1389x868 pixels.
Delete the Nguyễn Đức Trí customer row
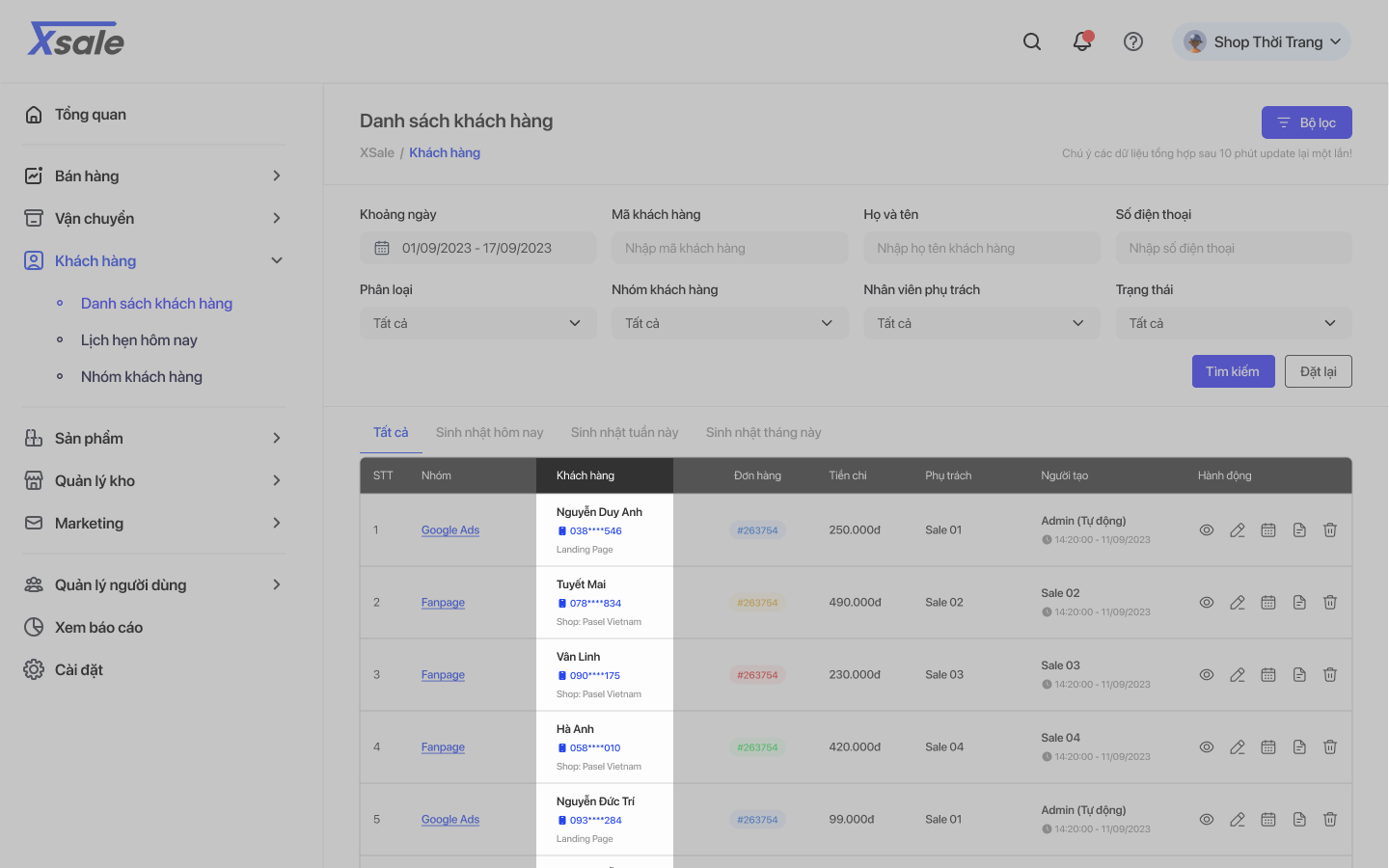click(1330, 820)
